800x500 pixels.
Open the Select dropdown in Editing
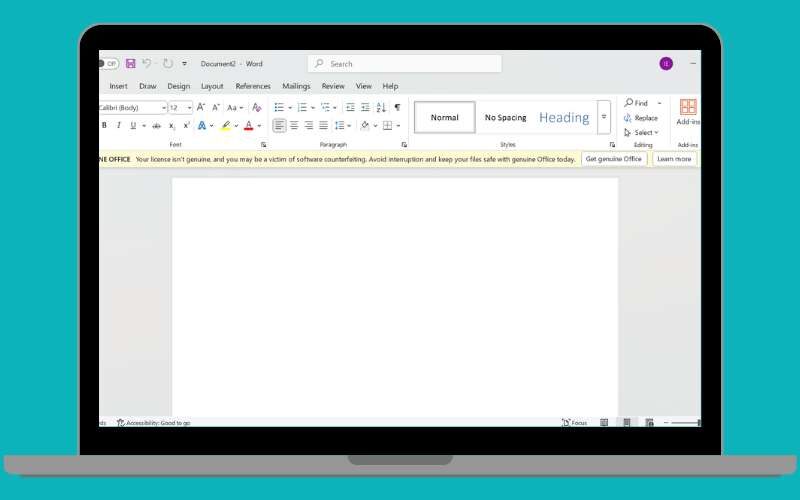pyautogui.click(x=641, y=133)
